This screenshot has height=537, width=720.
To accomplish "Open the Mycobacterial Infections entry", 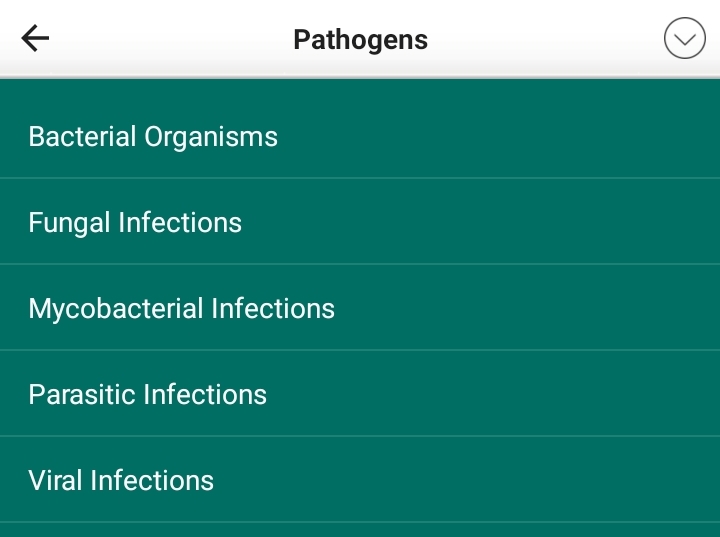I will 360,308.
